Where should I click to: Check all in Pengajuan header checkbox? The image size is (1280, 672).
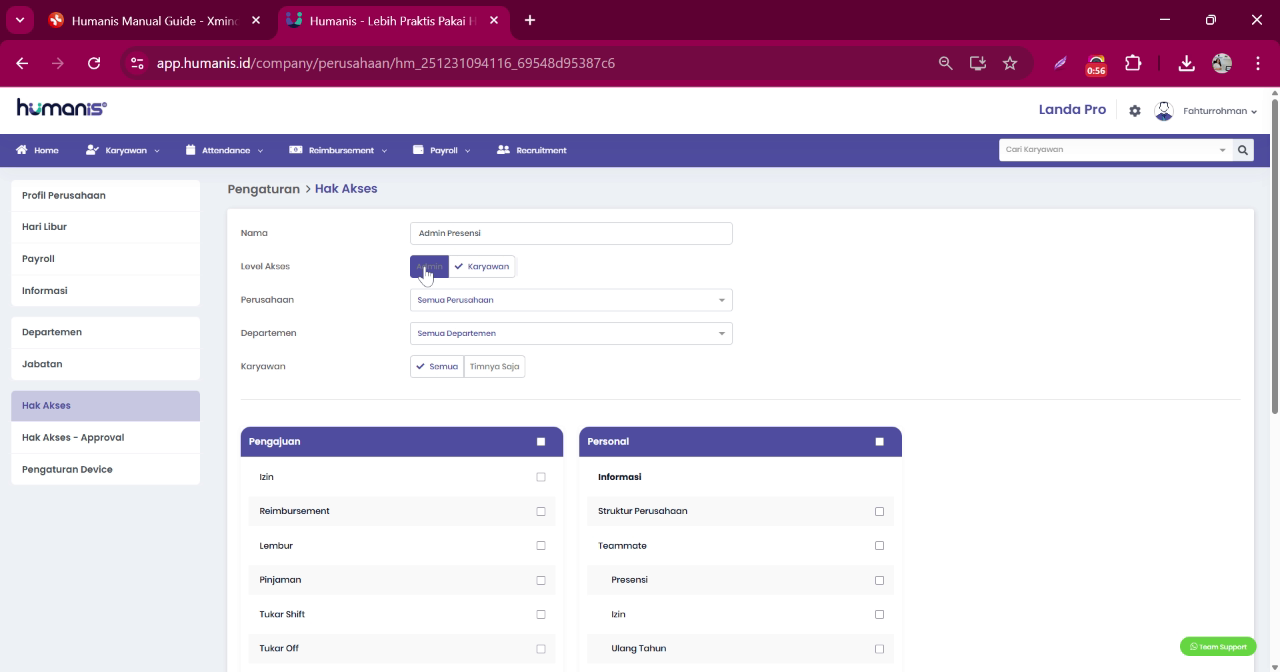click(541, 441)
